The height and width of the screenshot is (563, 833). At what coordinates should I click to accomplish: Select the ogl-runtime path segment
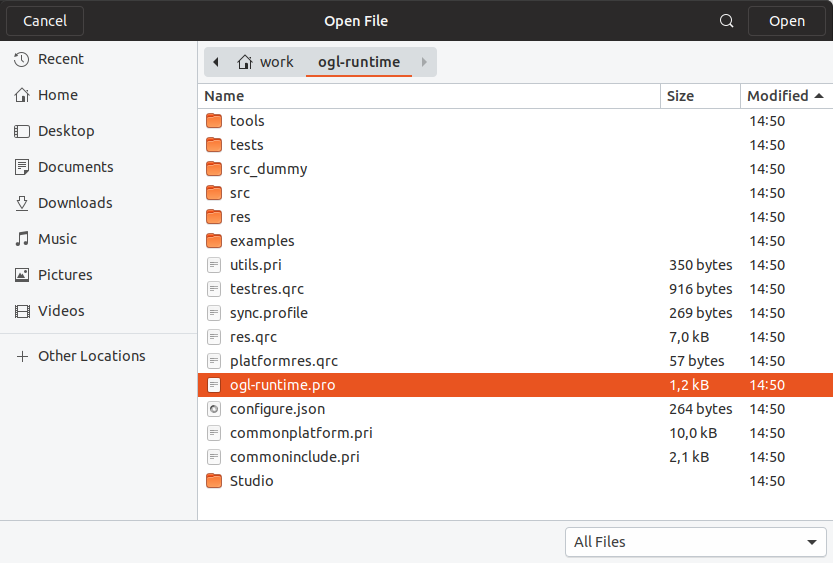pyautogui.click(x=359, y=62)
